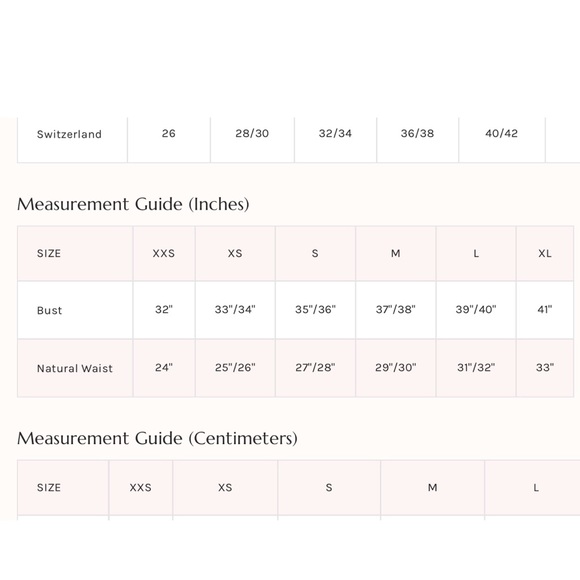580x580 pixels.
Task: Click the 27"/28" waist measurement
Action: click(x=315, y=367)
